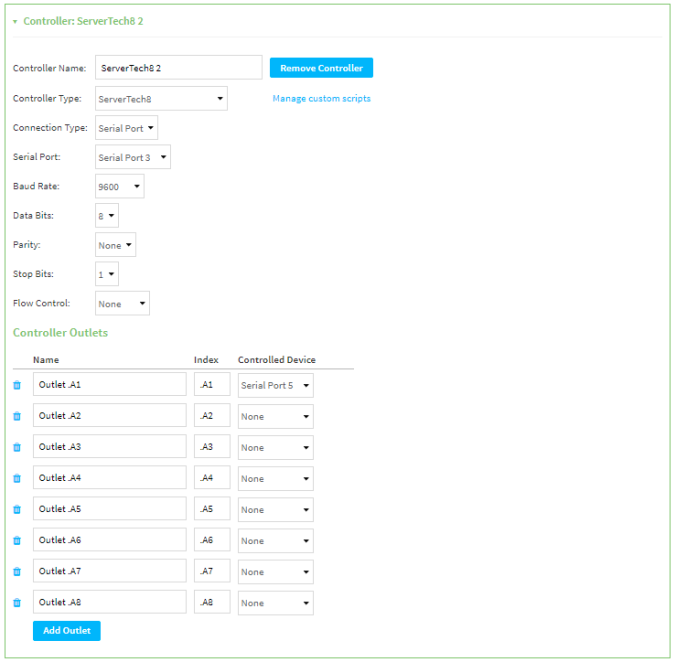
Task: Delete Outlet .A3 with trash icon
Action: [x=17, y=447]
